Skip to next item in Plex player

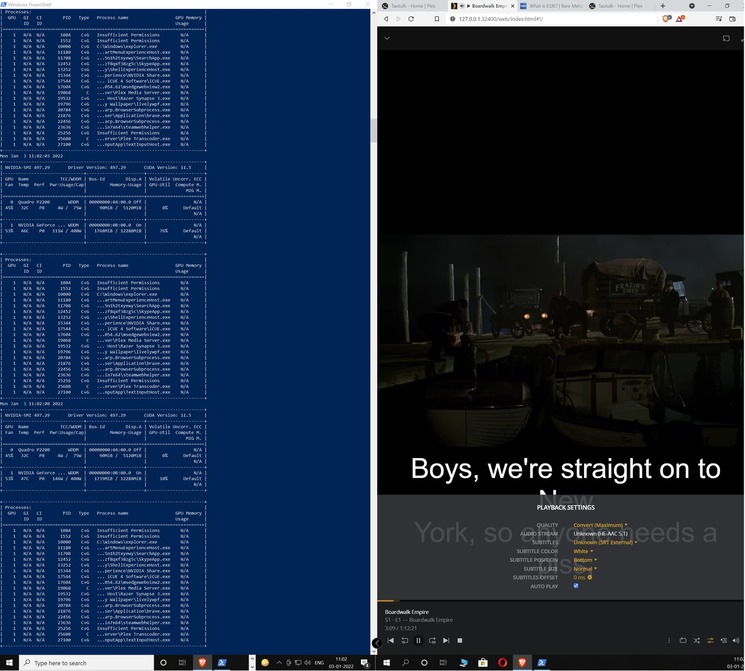click(x=446, y=641)
